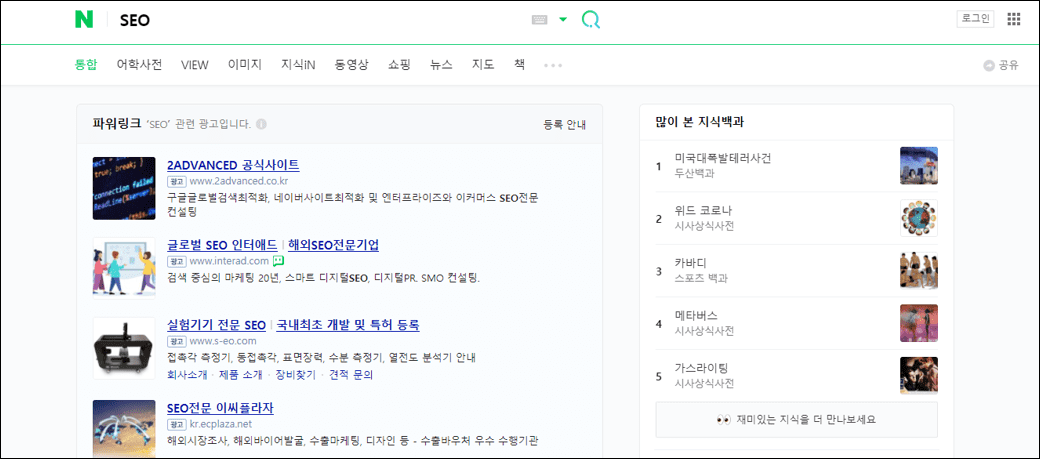Image resolution: width=1040 pixels, height=459 pixels.
Task: Open the 견적 문의 sublink
Action: [x=351, y=375]
